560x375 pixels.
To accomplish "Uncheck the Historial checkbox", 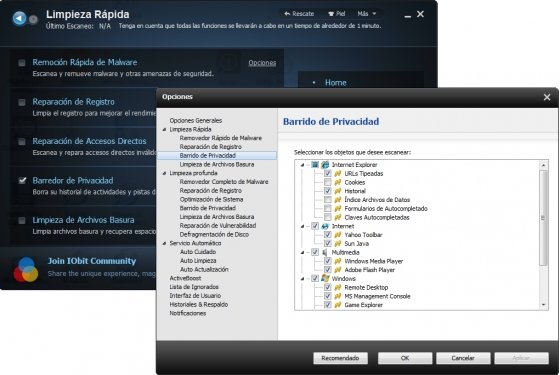I will pos(328,191).
